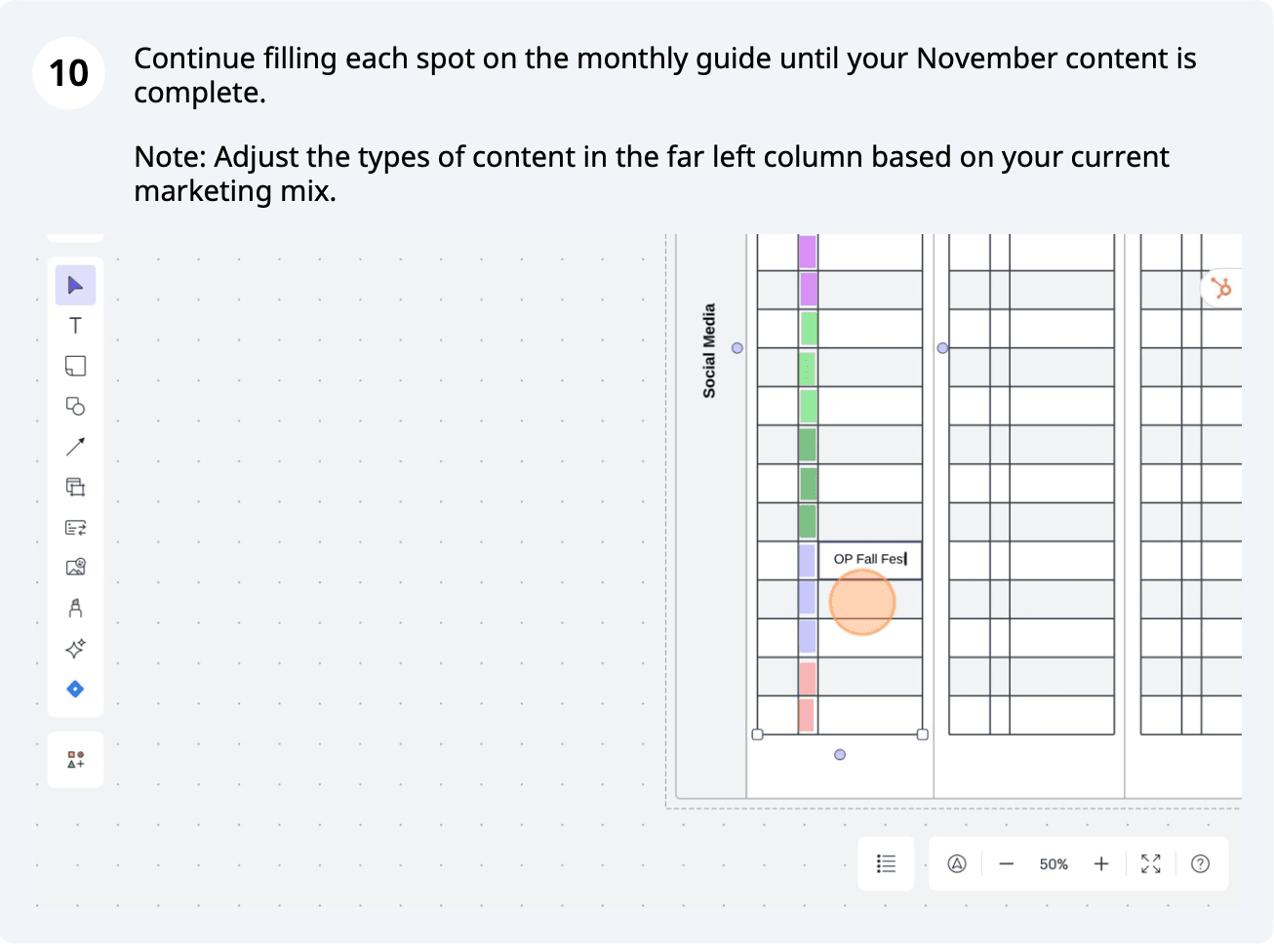Open the more shapes and apps panel
Image resolution: width=1274 pixels, height=952 pixels.
tap(75, 760)
